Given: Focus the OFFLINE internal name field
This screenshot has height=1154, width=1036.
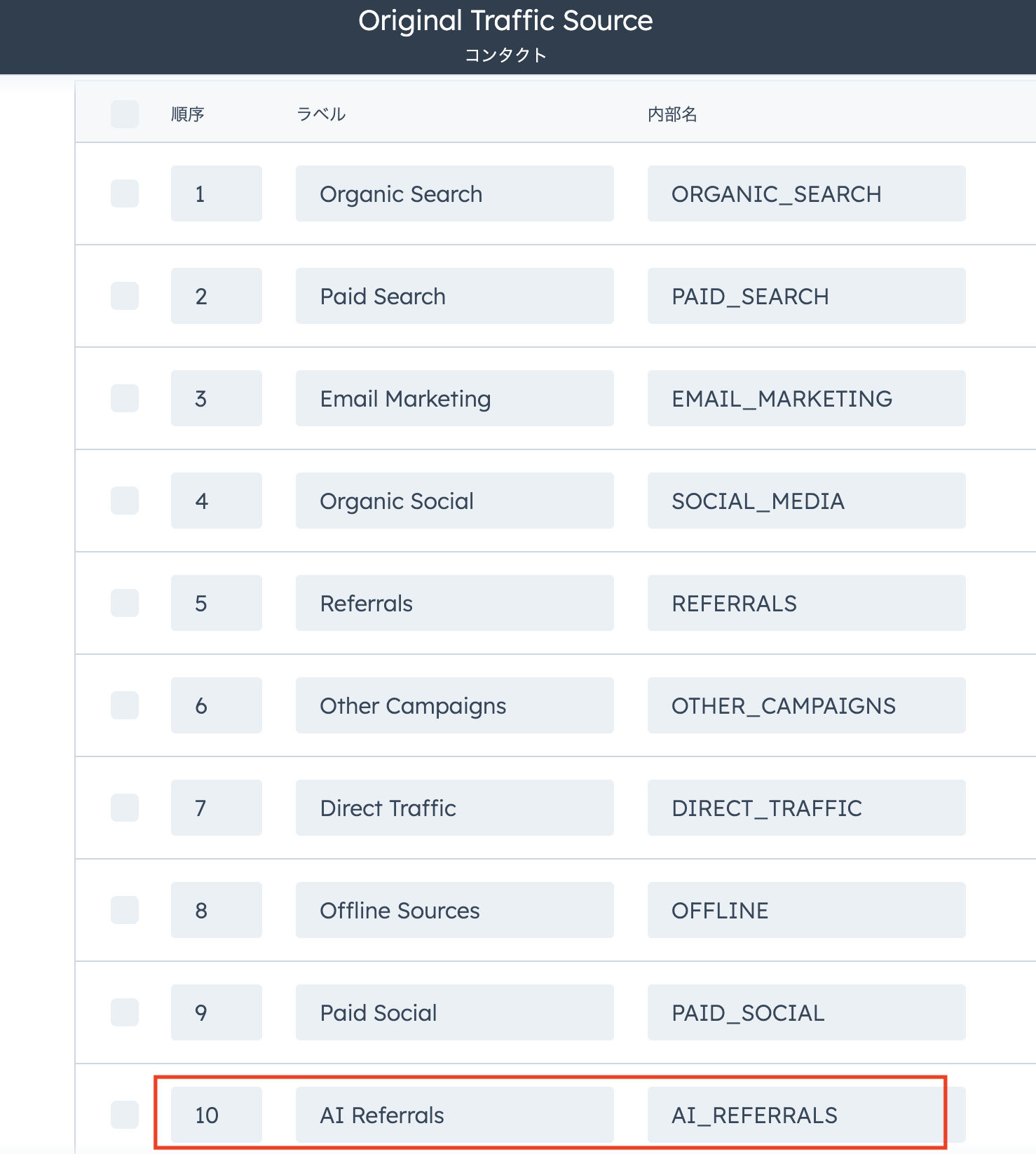Looking at the screenshot, I should point(807,910).
